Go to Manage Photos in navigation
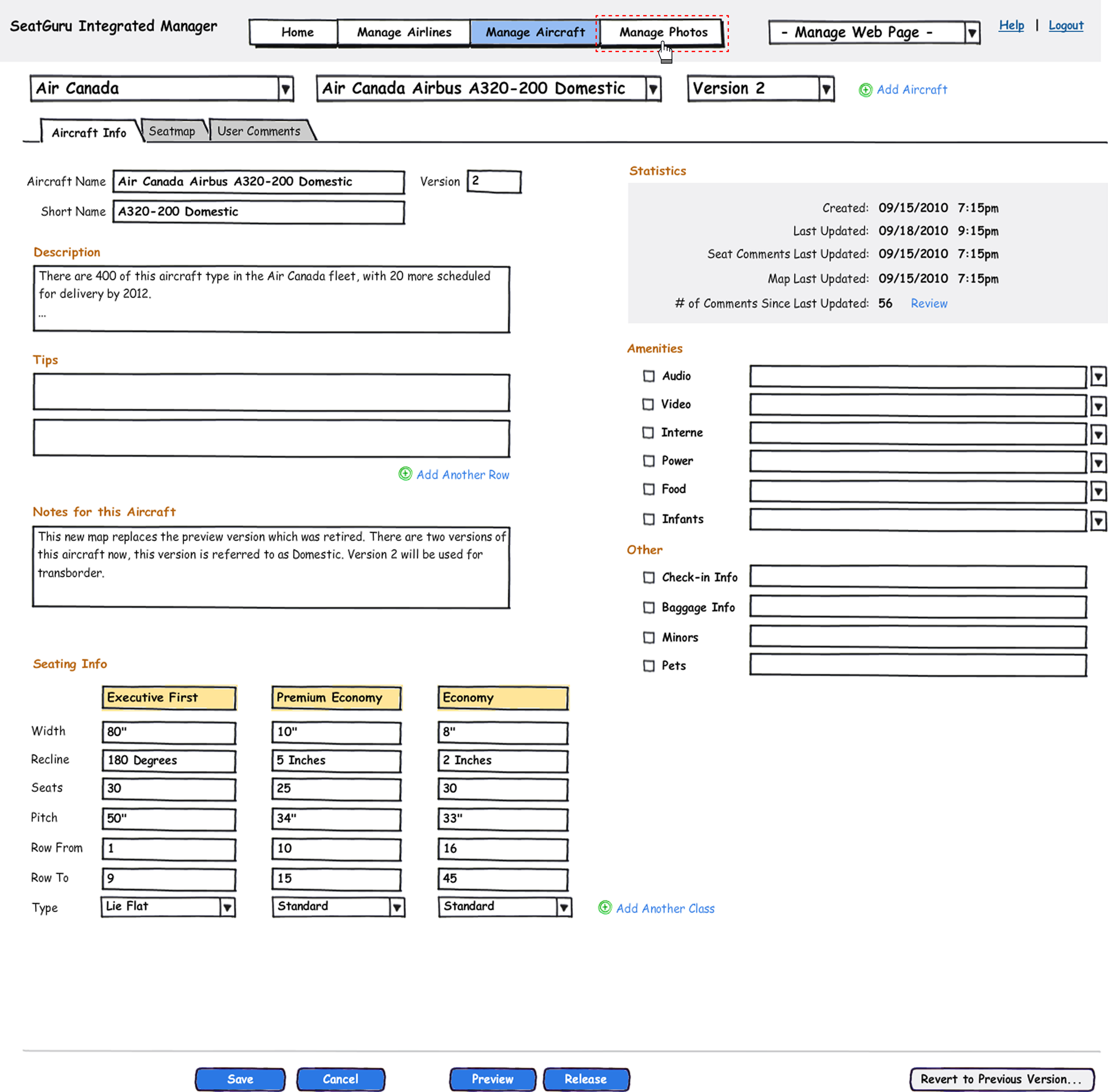This screenshot has width=1108, height=1092. click(x=663, y=33)
